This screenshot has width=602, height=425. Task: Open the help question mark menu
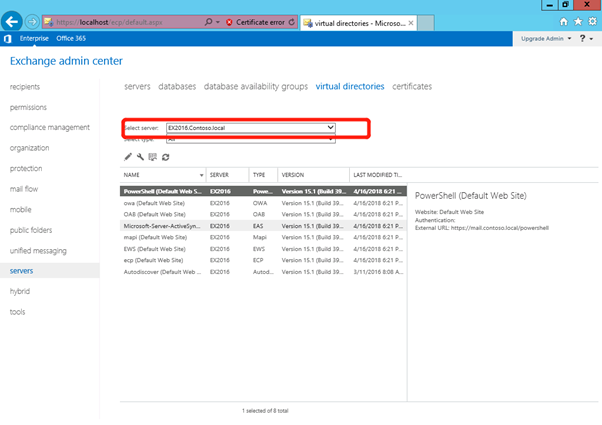click(x=586, y=38)
